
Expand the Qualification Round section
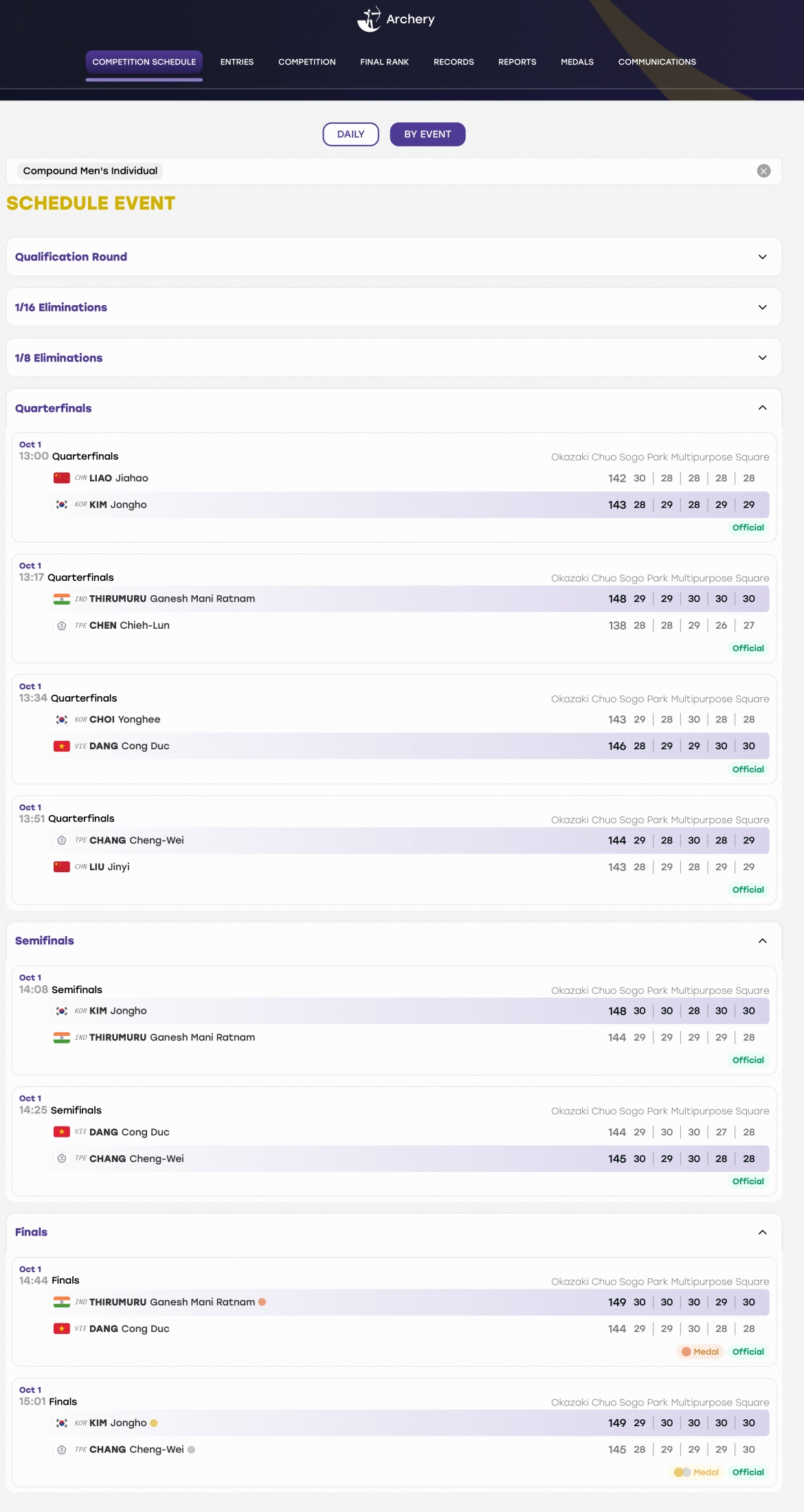pos(394,257)
